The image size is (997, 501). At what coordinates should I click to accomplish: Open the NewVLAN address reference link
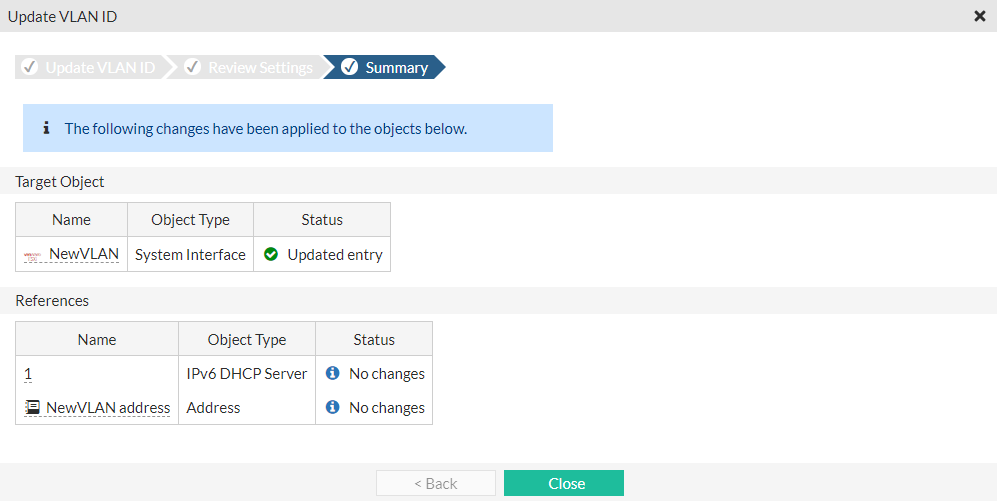(108, 408)
